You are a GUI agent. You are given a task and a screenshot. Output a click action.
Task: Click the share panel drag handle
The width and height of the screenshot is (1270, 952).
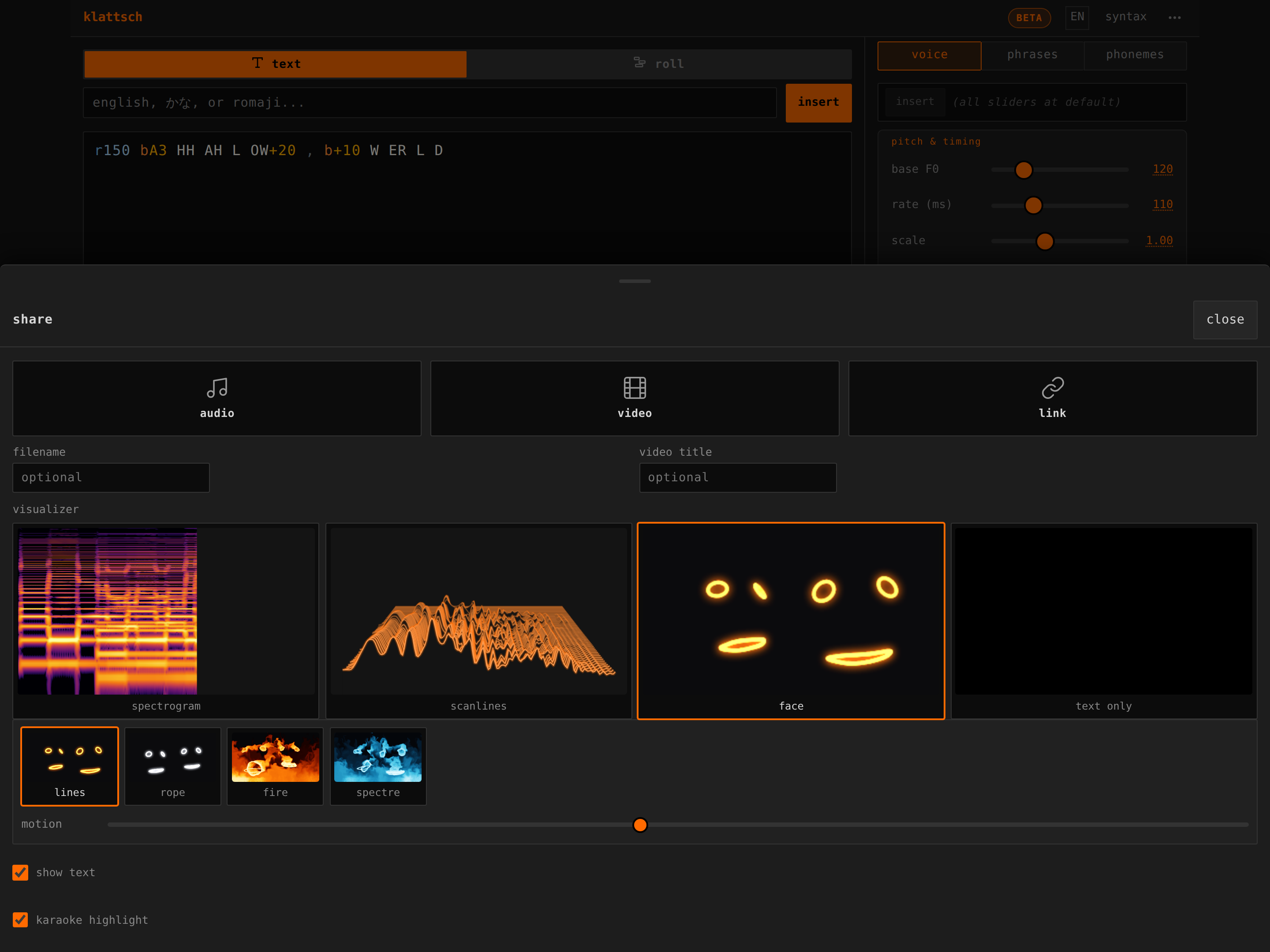[x=635, y=281]
